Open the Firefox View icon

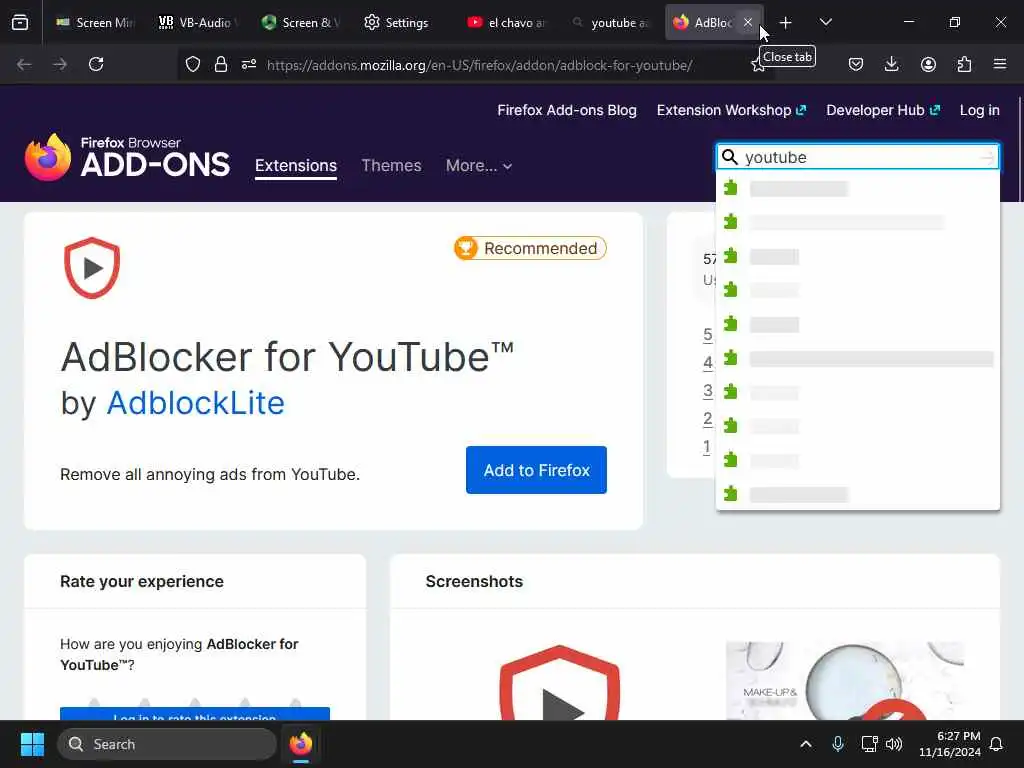20,22
